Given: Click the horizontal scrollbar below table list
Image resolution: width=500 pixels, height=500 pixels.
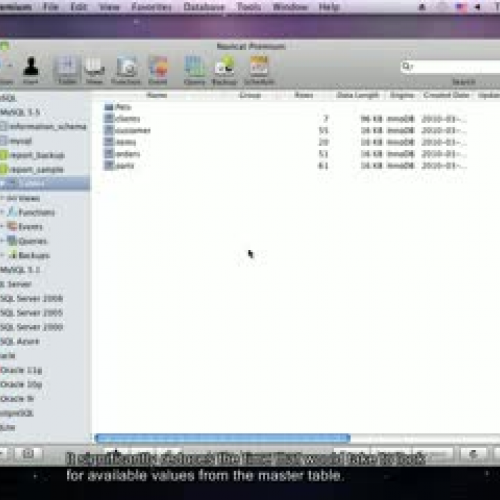Looking at the screenshot, I should [x=222, y=438].
